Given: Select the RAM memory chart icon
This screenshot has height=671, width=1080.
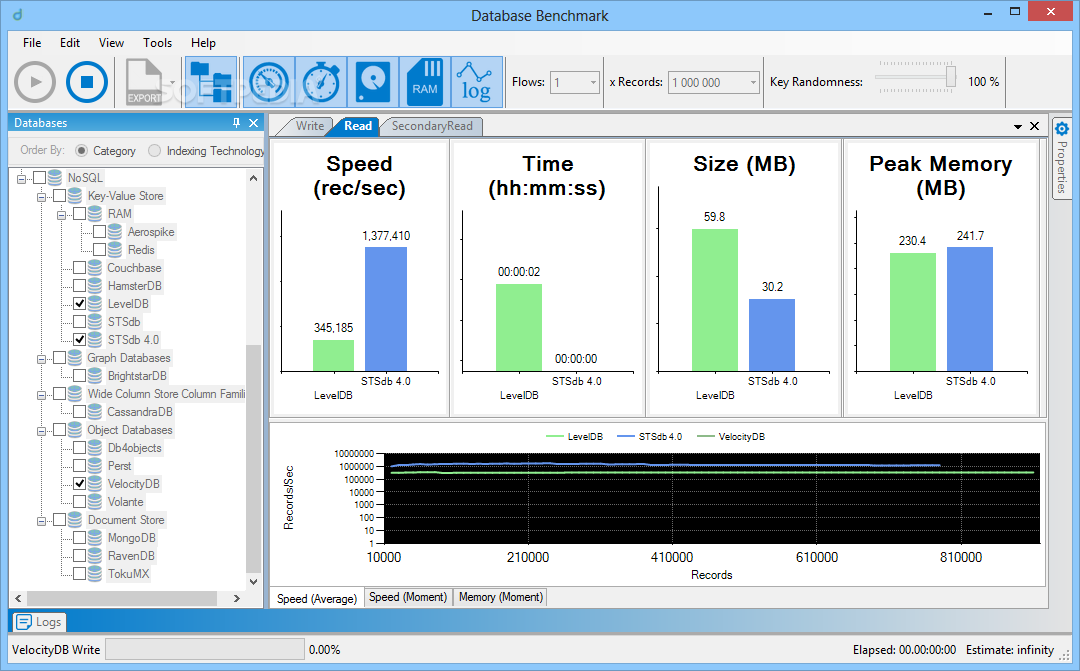Looking at the screenshot, I should coord(425,82).
